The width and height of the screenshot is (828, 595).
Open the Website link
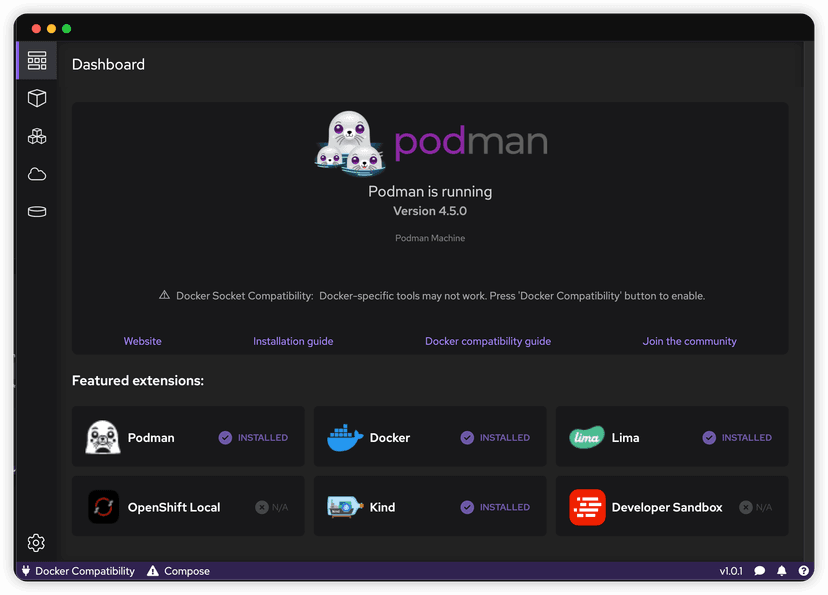pyautogui.click(x=142, y=341)
